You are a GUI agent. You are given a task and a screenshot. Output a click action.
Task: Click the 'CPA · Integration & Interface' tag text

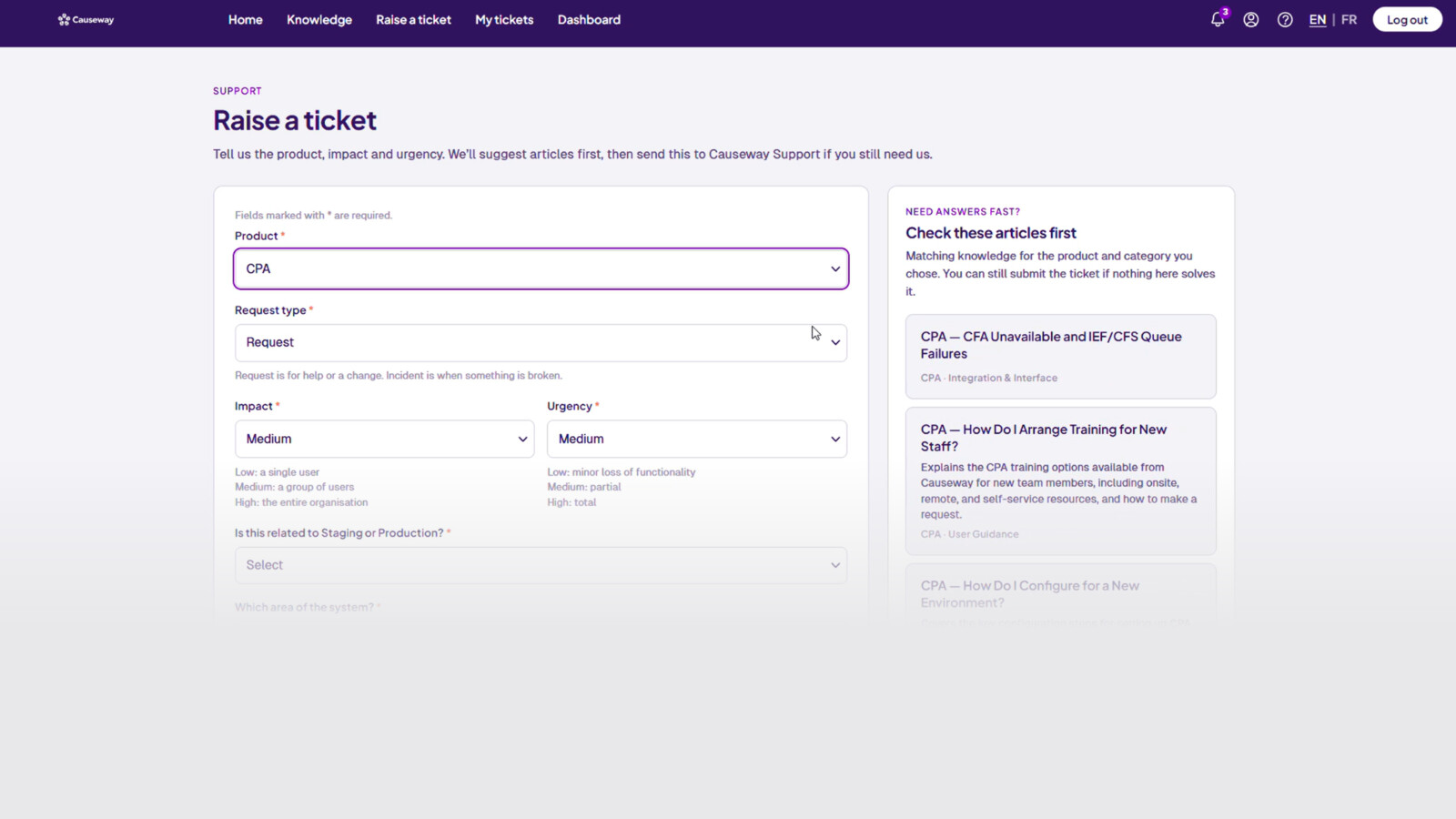pos(988,378)
